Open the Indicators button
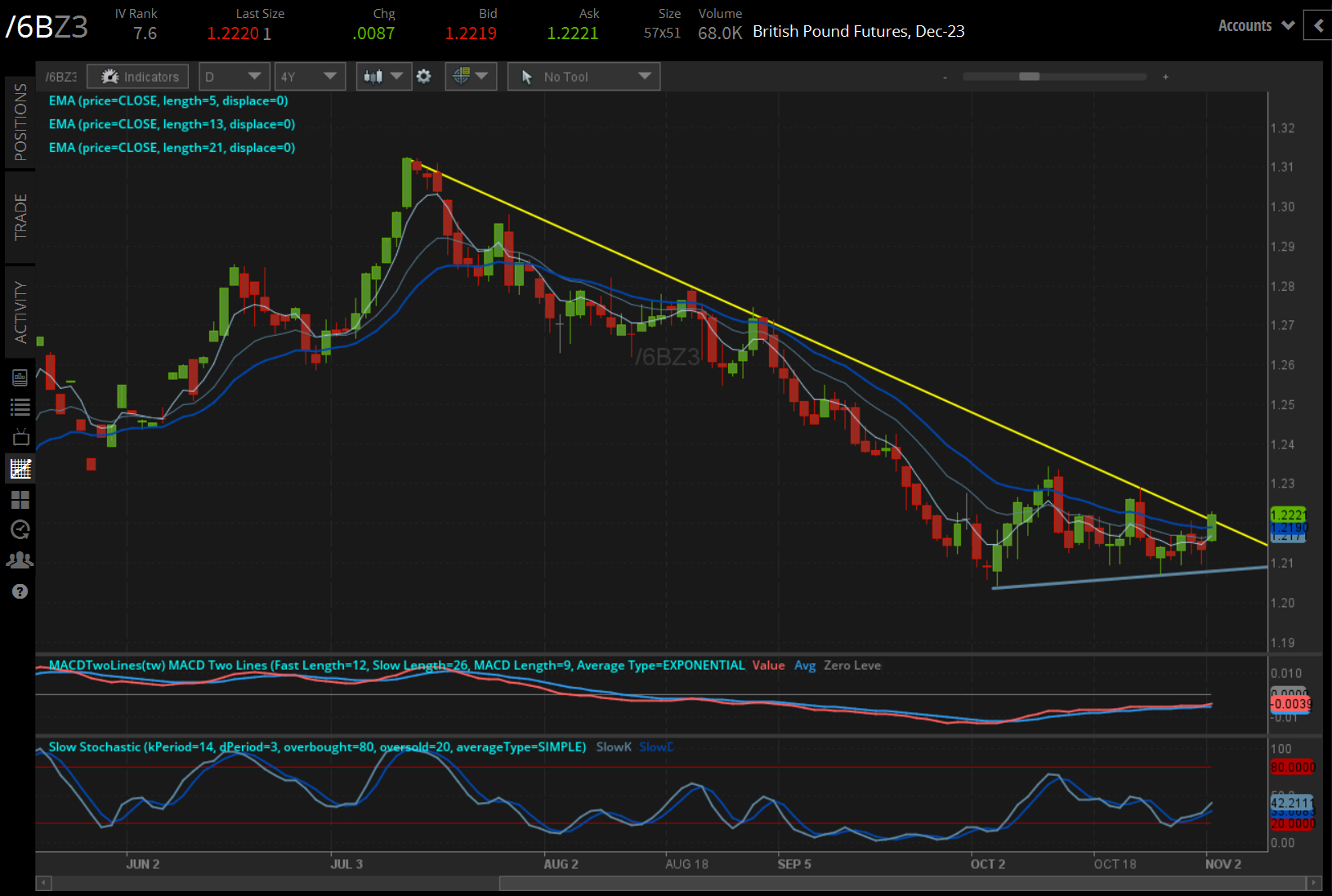Viewport: 1332px width, 896px height. (138, 77)
